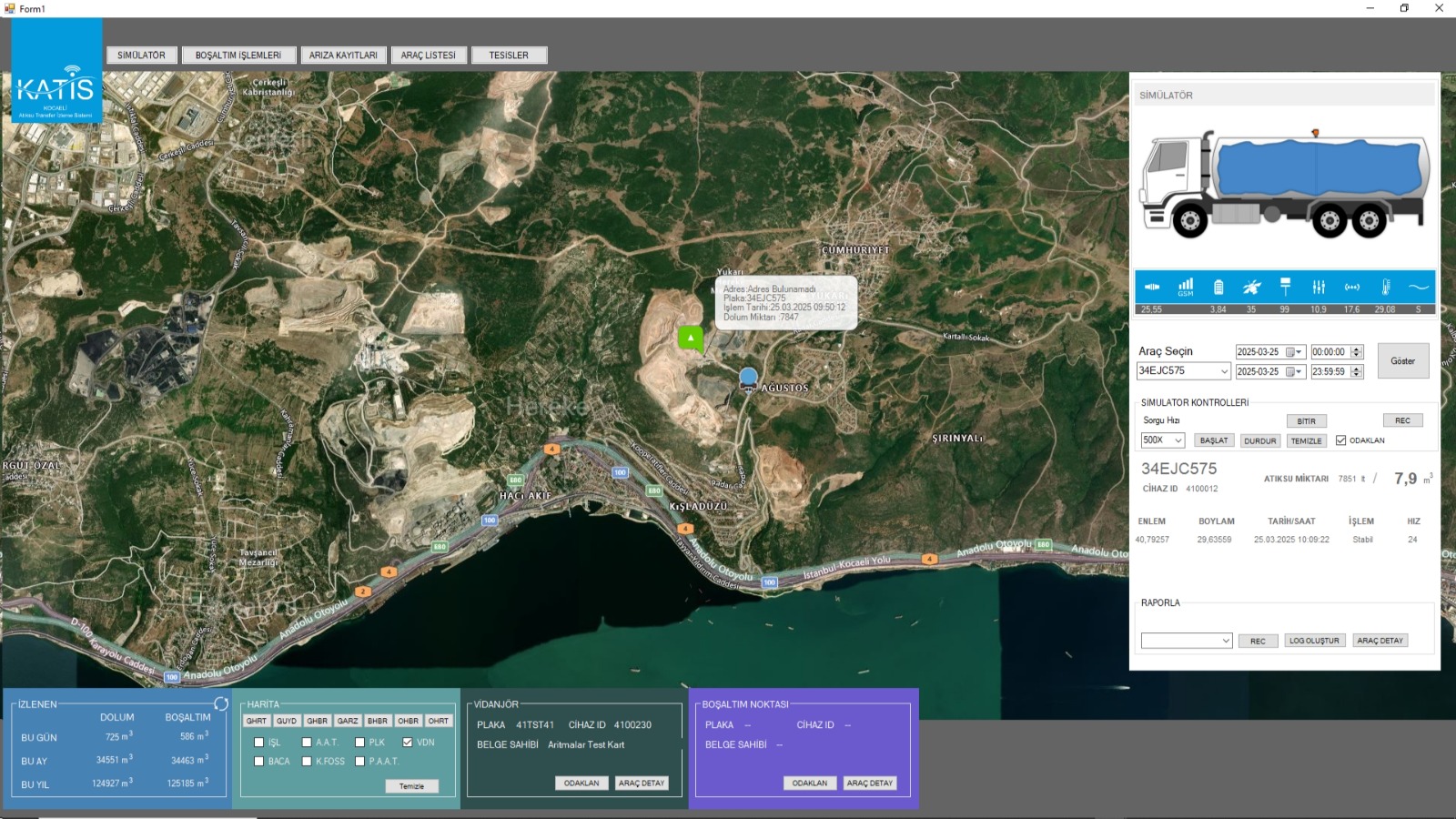
Task: Select the GUYD map type button
Action: 287,721
